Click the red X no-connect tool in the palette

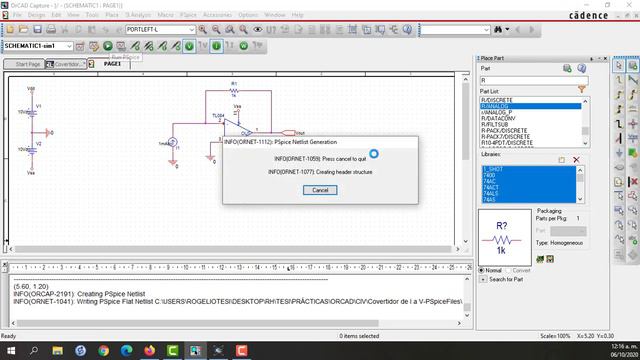(633, 182)
